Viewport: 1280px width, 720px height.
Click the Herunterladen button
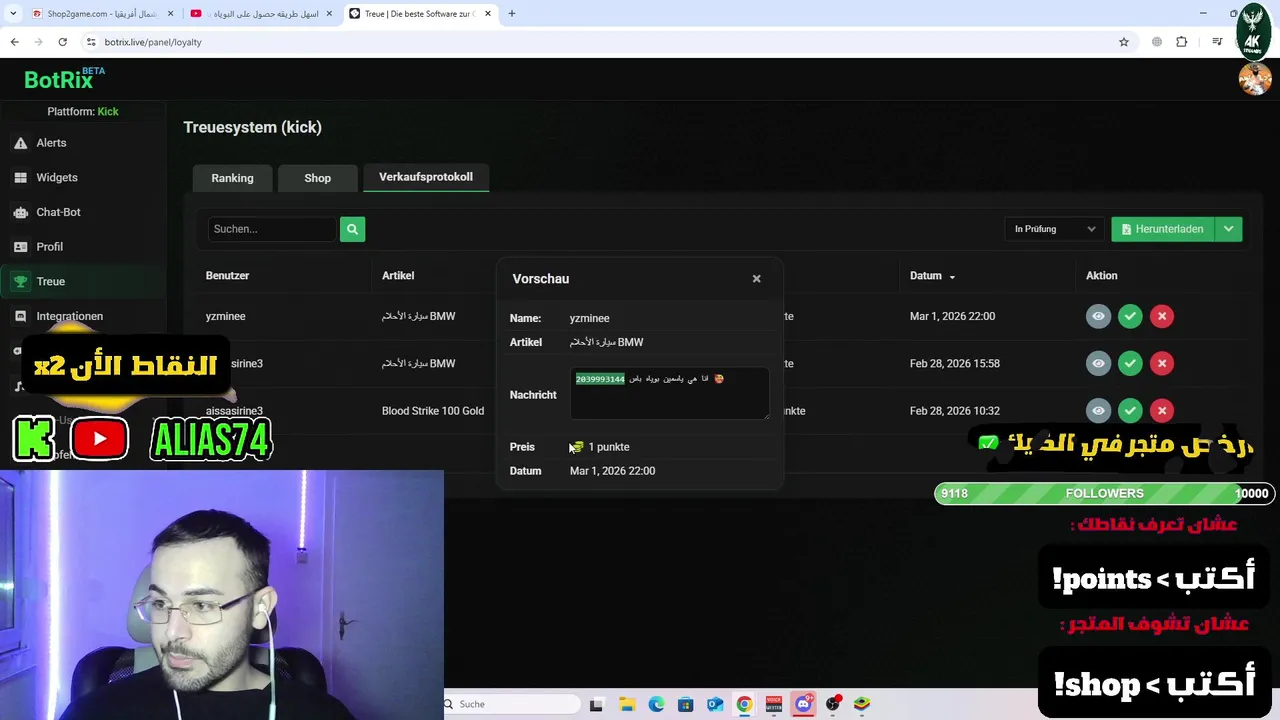pos(1163,229)
